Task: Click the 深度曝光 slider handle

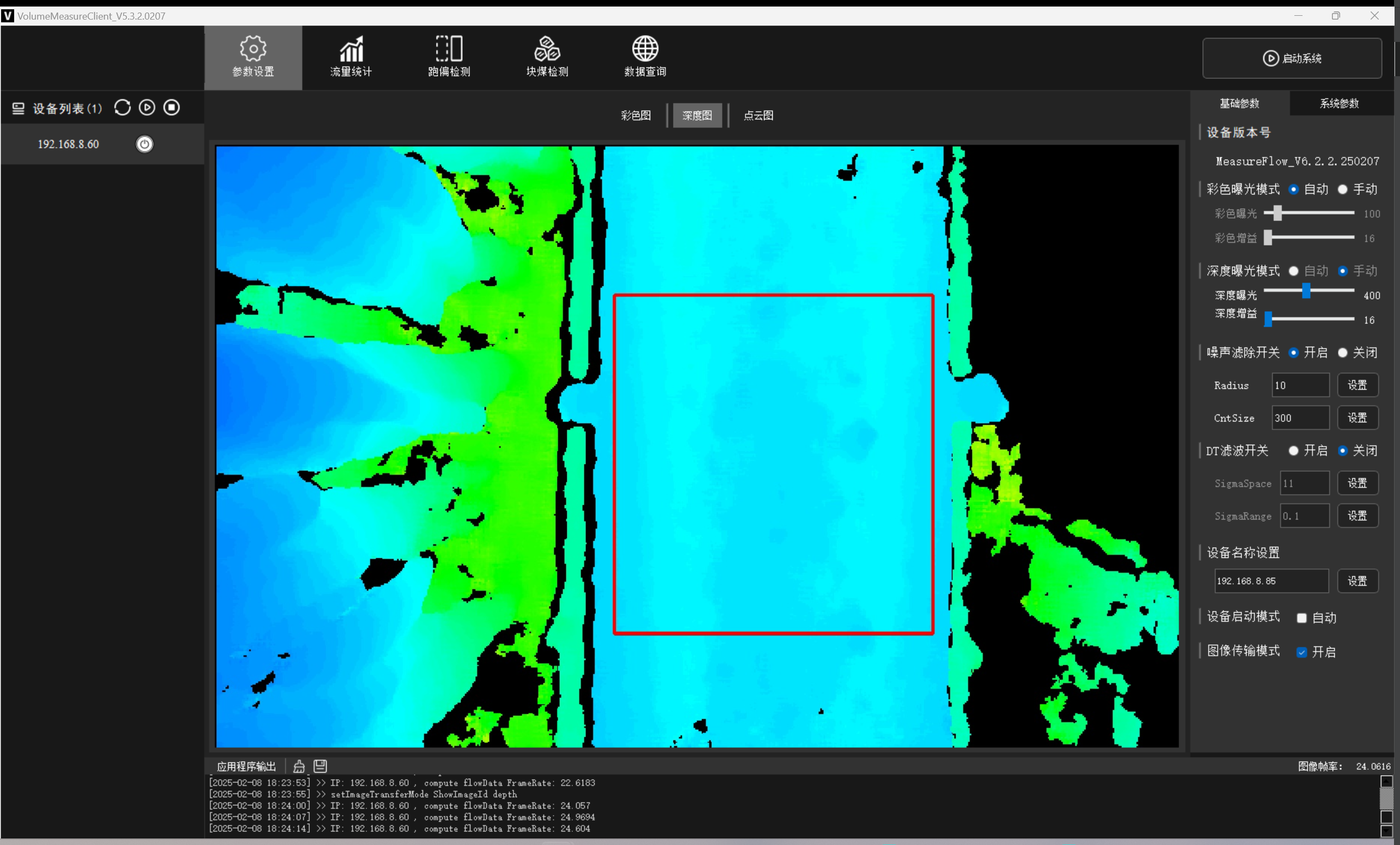Action: coord(1306,291)
